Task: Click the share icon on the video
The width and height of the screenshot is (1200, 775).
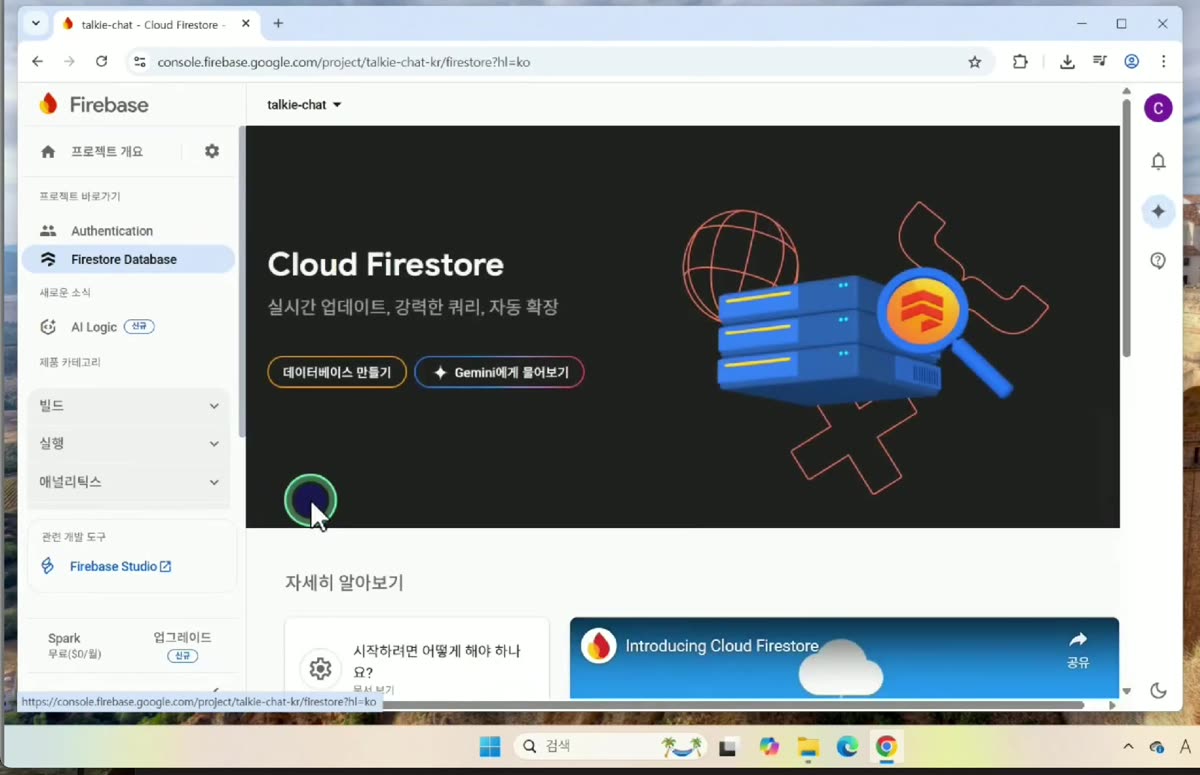Action: [1078, 647]
